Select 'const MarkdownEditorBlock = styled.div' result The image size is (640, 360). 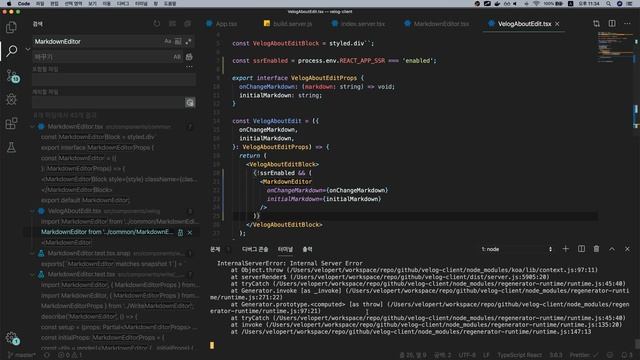click(x=98, y=137)
